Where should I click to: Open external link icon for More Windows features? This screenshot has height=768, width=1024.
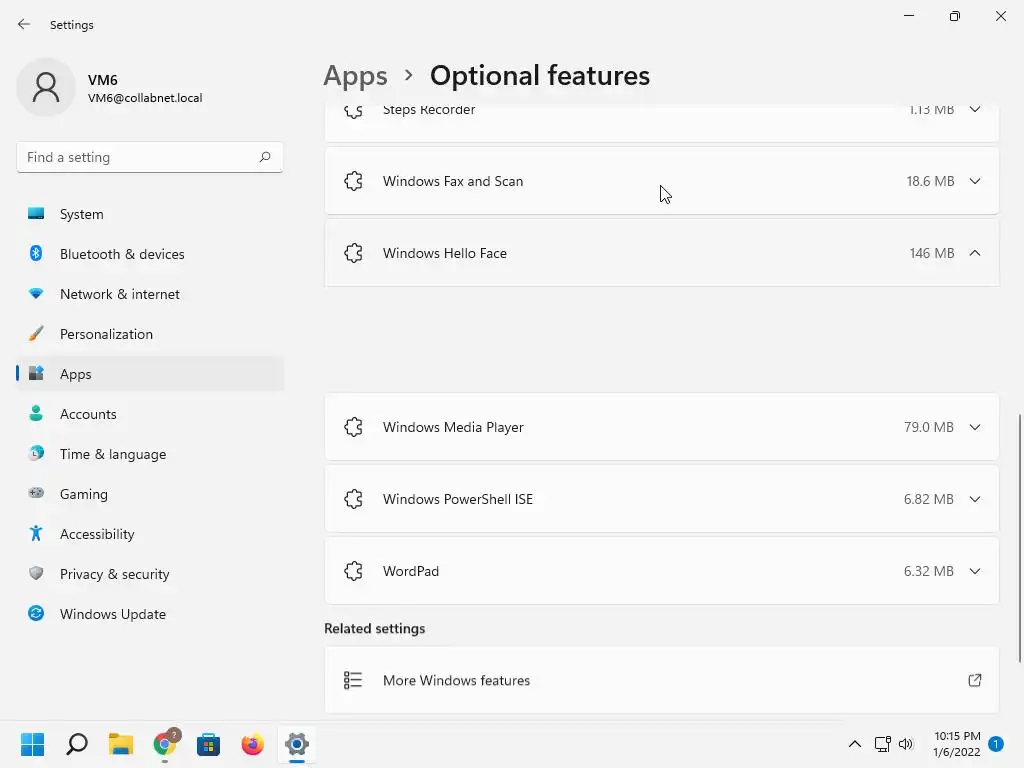click(974, 680)
